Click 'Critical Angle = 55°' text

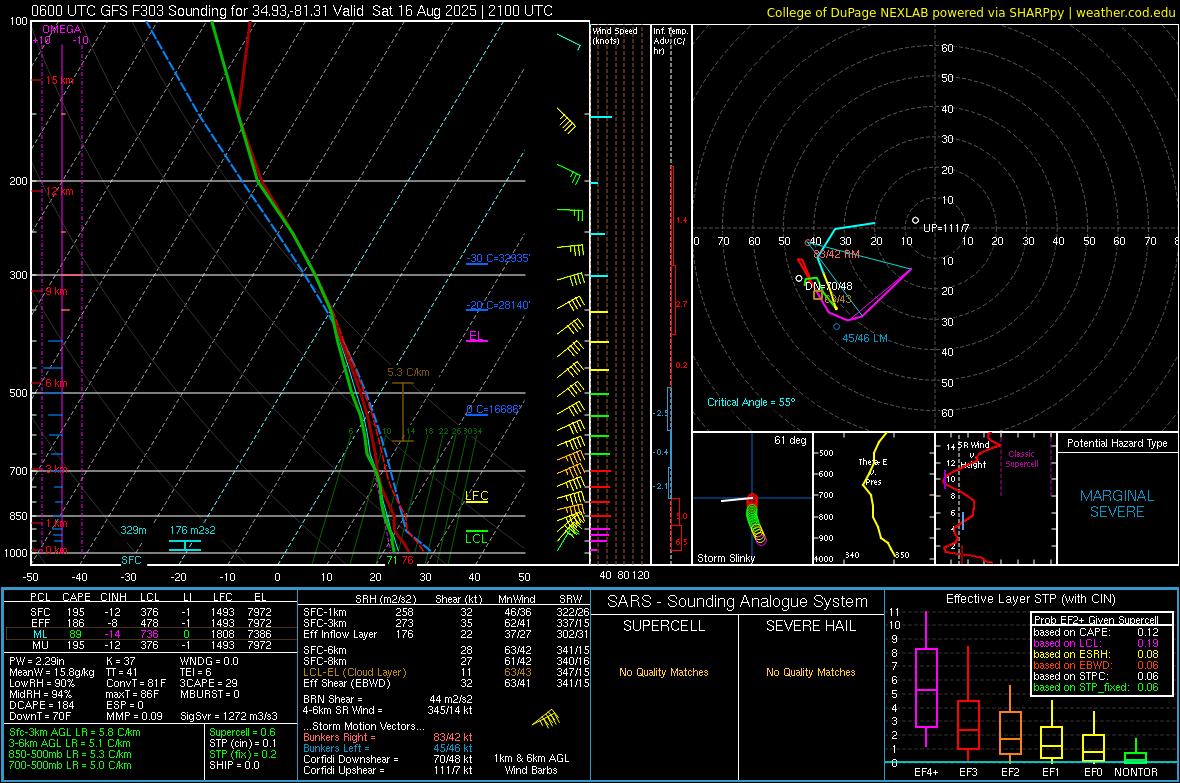[x=750, y=402]
